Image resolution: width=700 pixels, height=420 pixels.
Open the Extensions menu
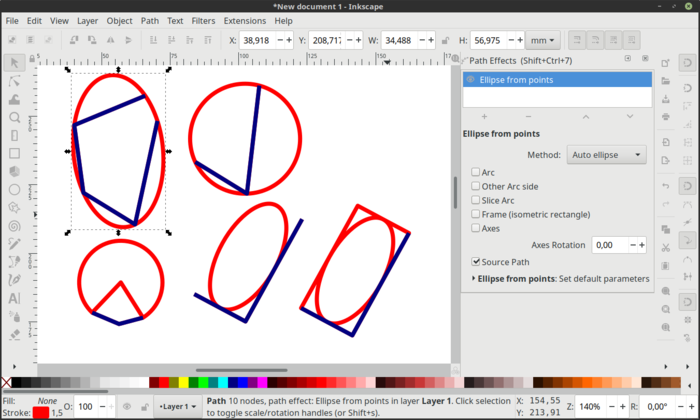coord(244,20)
